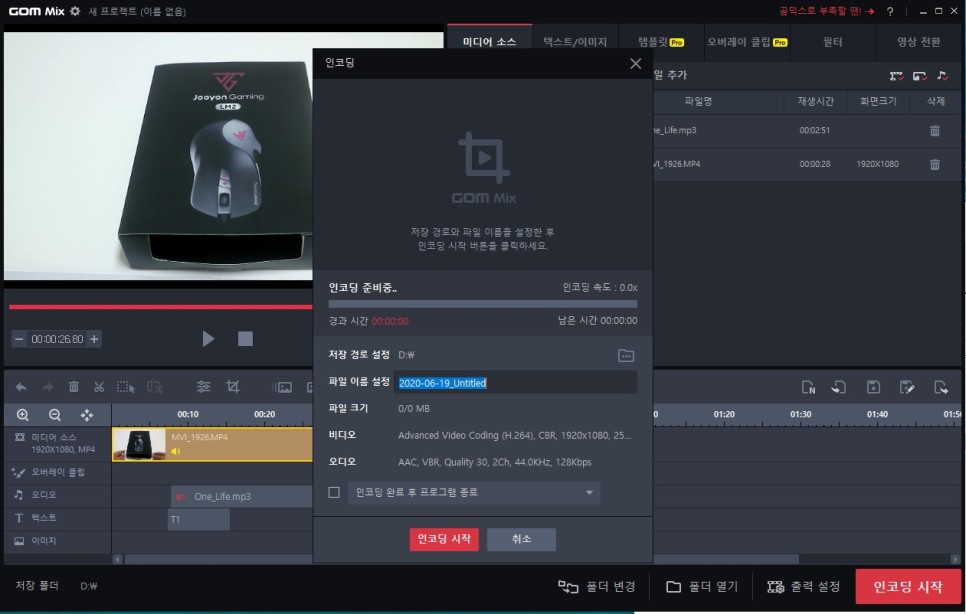Click the encoding progress bar
The width and height of the screenshot is (966, 614).
[x=482, y=304]
